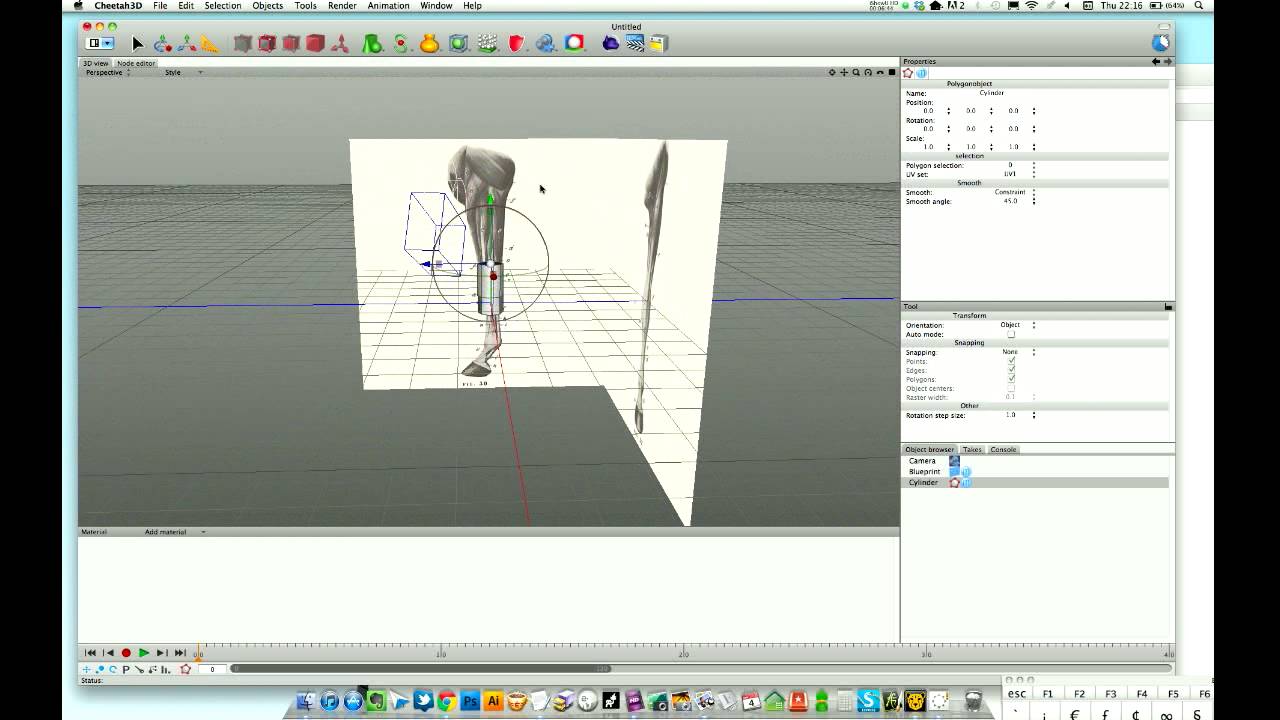Viewport: 1280px width, 720px height.
Task: Click the current frame number field
Action: [x=212, y=669]
